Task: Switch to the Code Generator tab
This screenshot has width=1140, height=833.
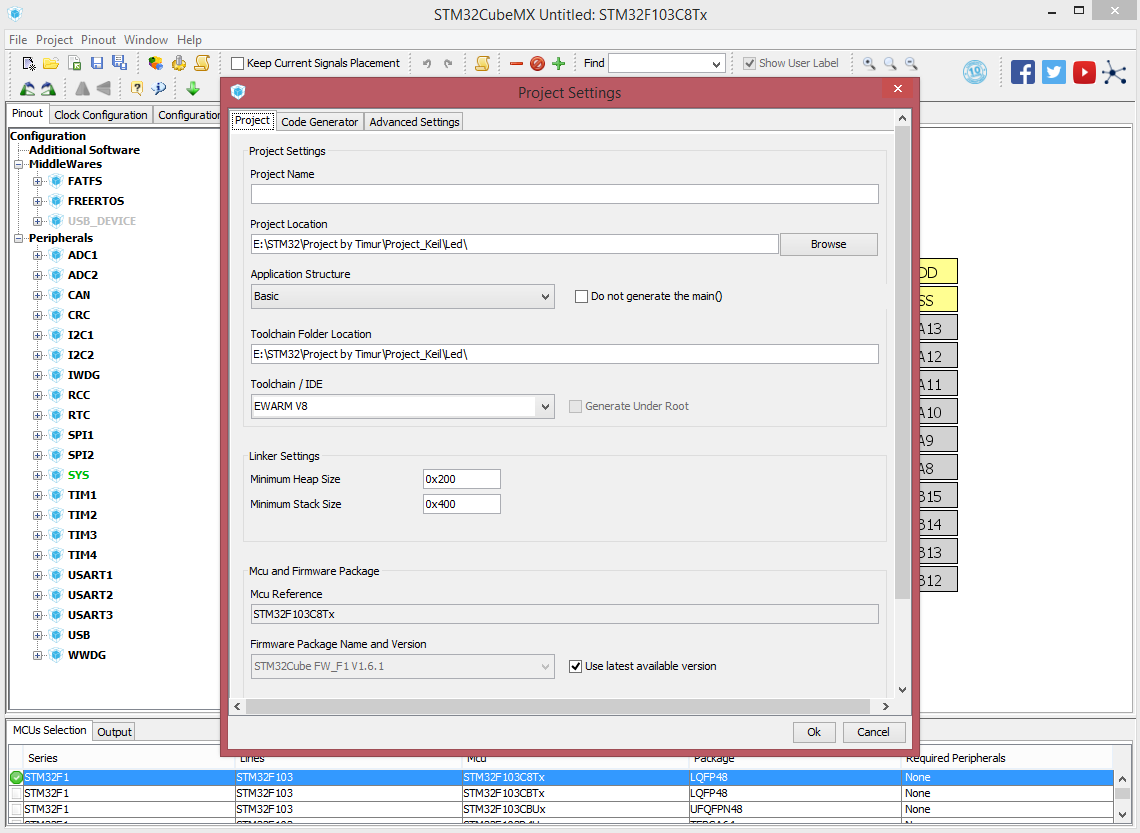Action: [x=319, y=122]
